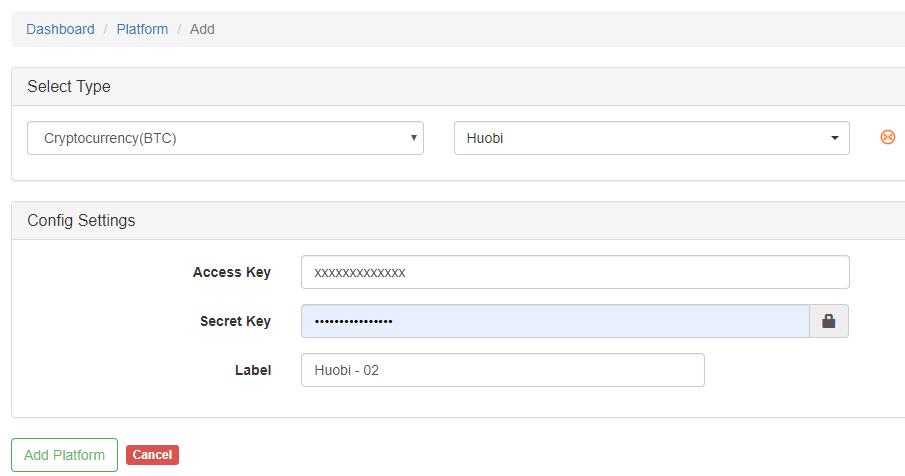Cancel adding the platform
905x476 pixels.
tap(152, 455)
